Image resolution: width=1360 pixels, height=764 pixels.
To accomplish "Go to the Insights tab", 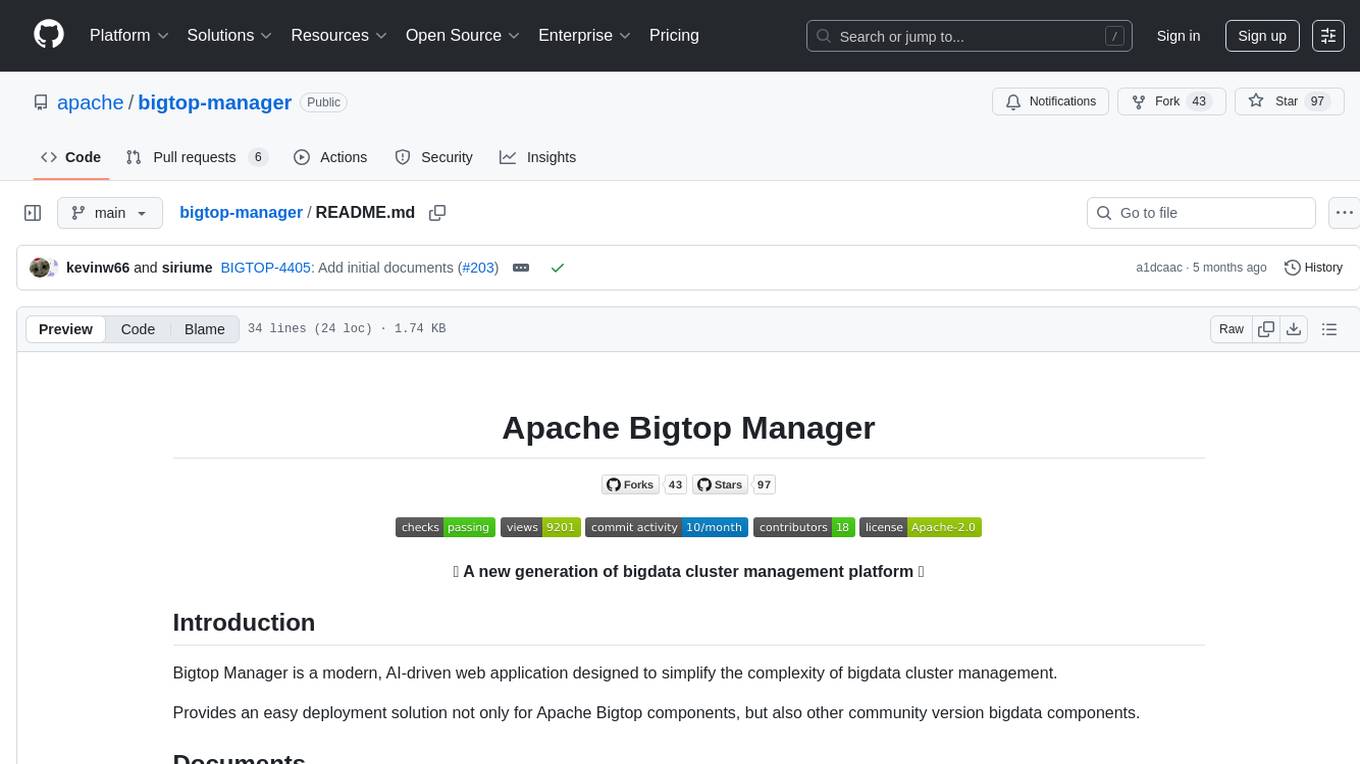I will point(538,157).
